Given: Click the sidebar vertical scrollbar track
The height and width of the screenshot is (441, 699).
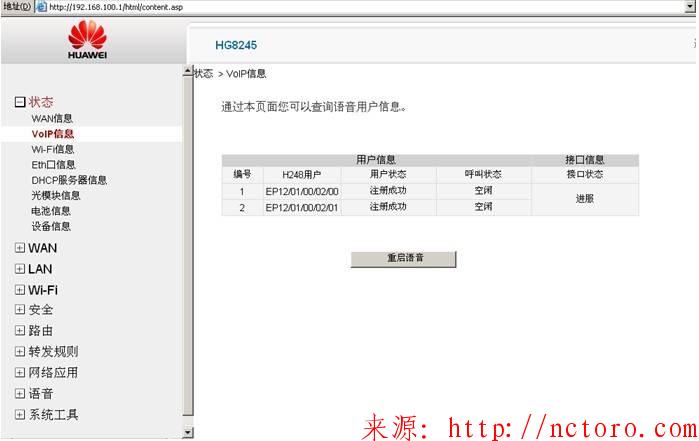Looking at the screenshot, I should pyautogui.click(x=188, y=250).
